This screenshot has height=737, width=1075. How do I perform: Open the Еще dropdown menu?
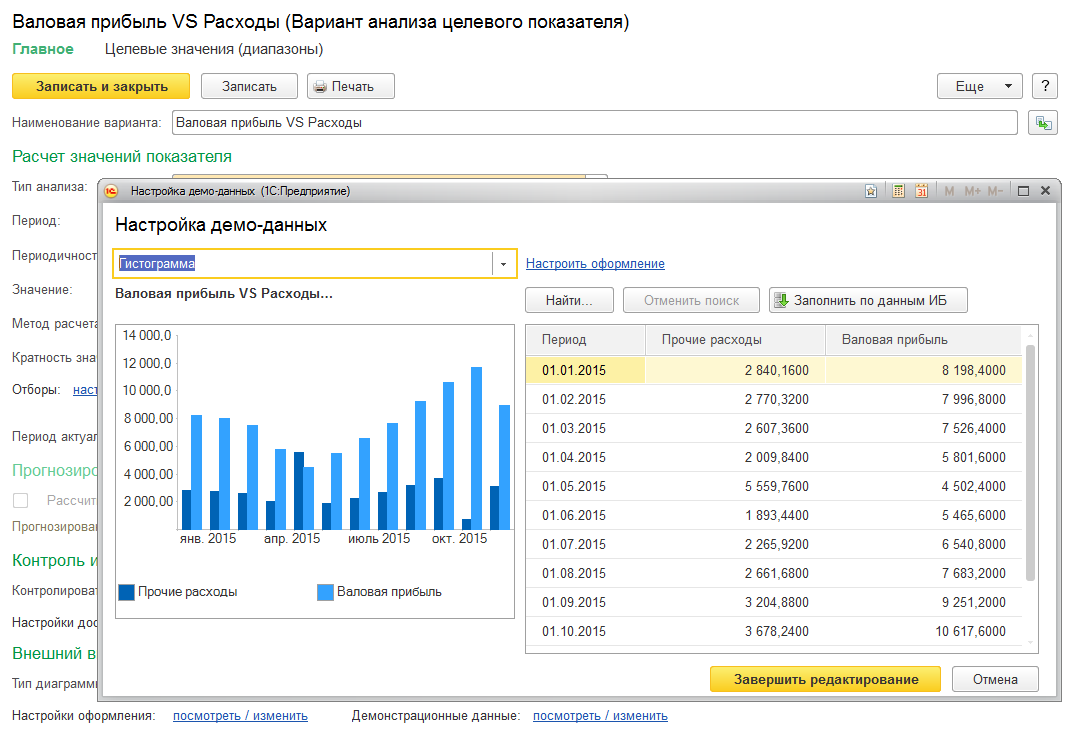pyautogui.click(x=979, y=86)
